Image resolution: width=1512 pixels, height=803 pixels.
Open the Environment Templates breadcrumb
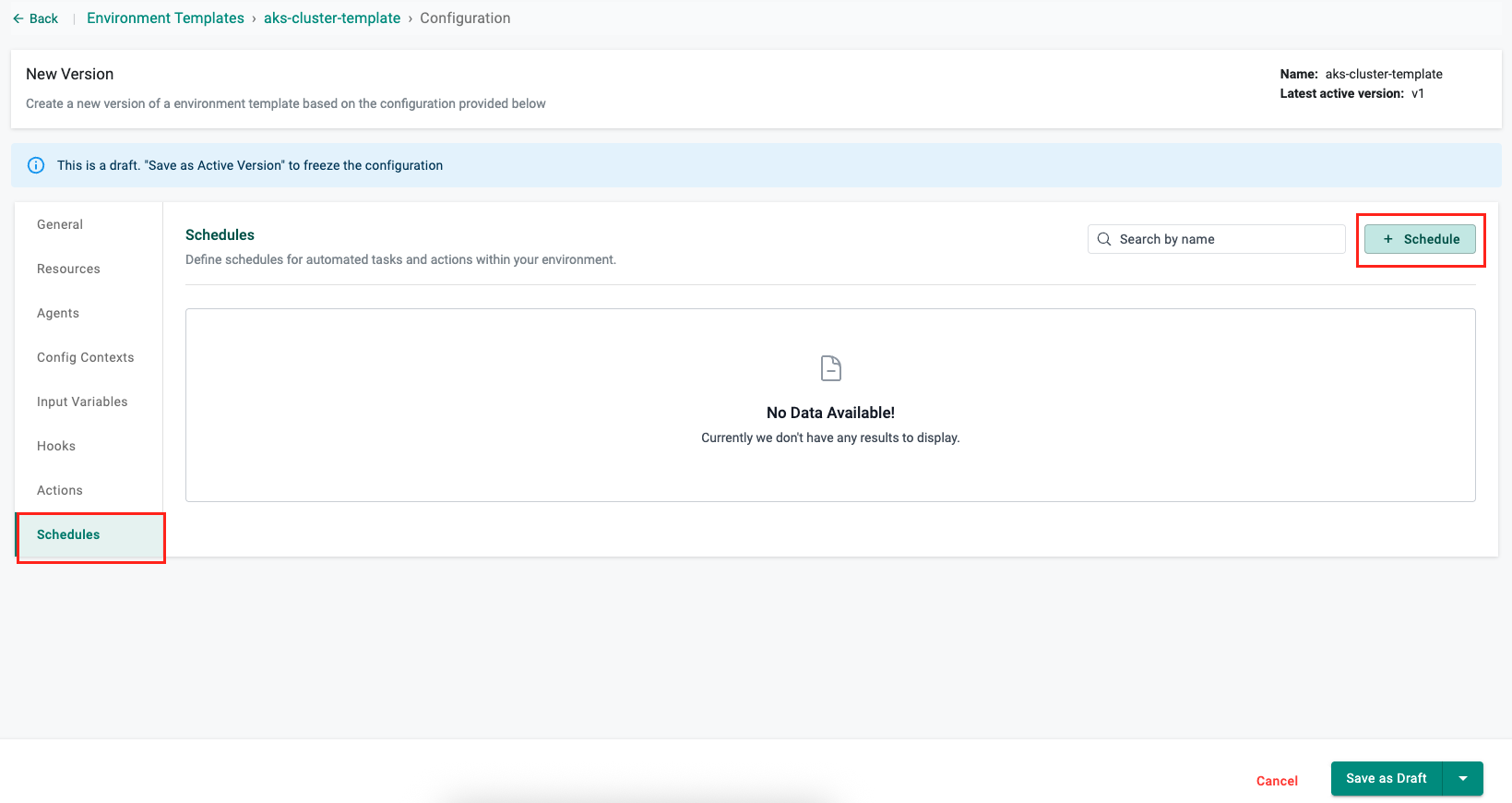click(165, 18)
